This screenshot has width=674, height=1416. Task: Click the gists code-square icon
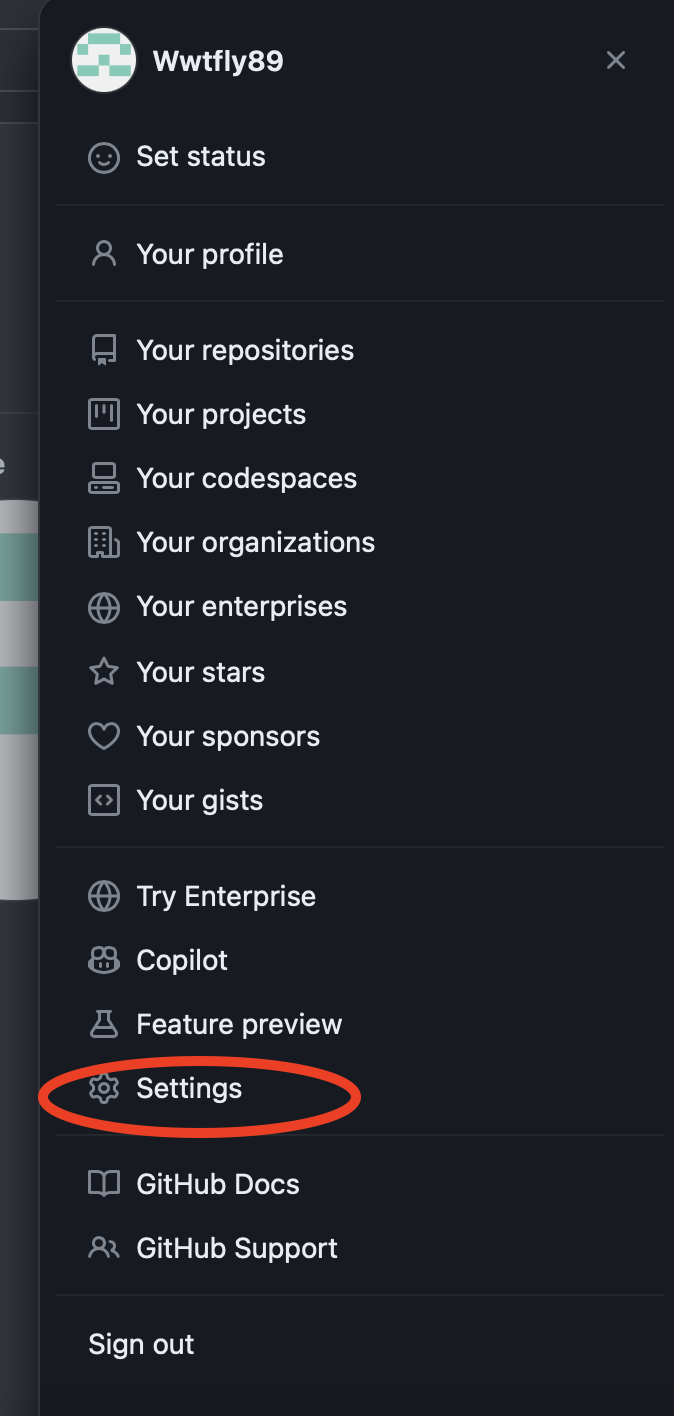[x=104, y=800]
